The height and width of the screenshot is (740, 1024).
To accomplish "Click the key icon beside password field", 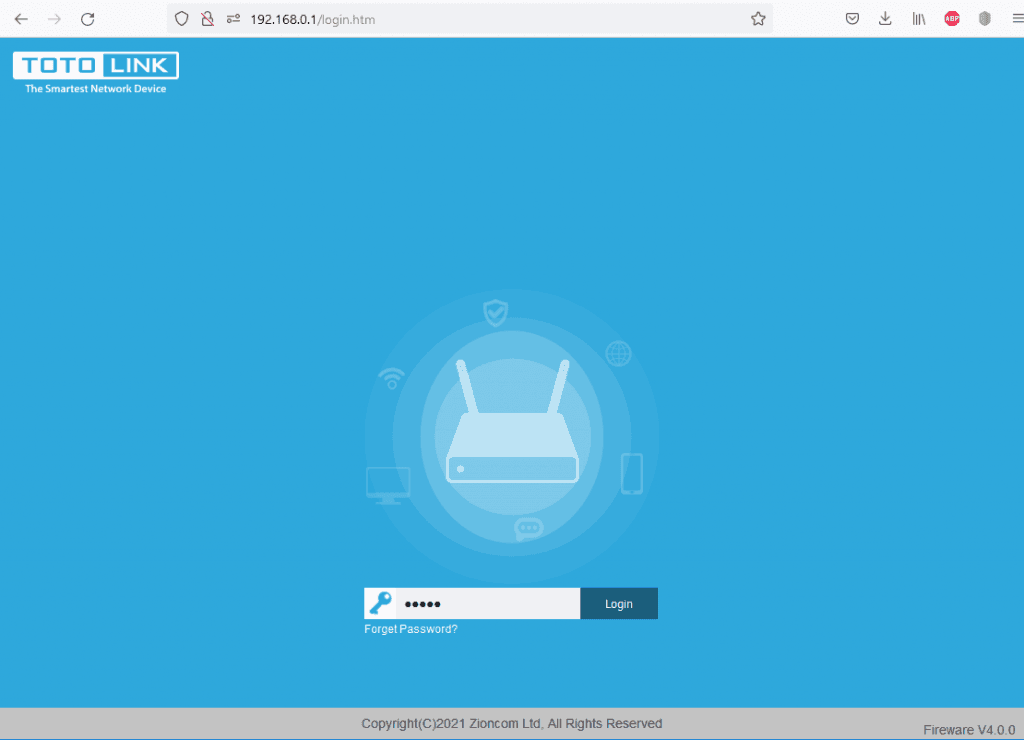I will (380, 604).
